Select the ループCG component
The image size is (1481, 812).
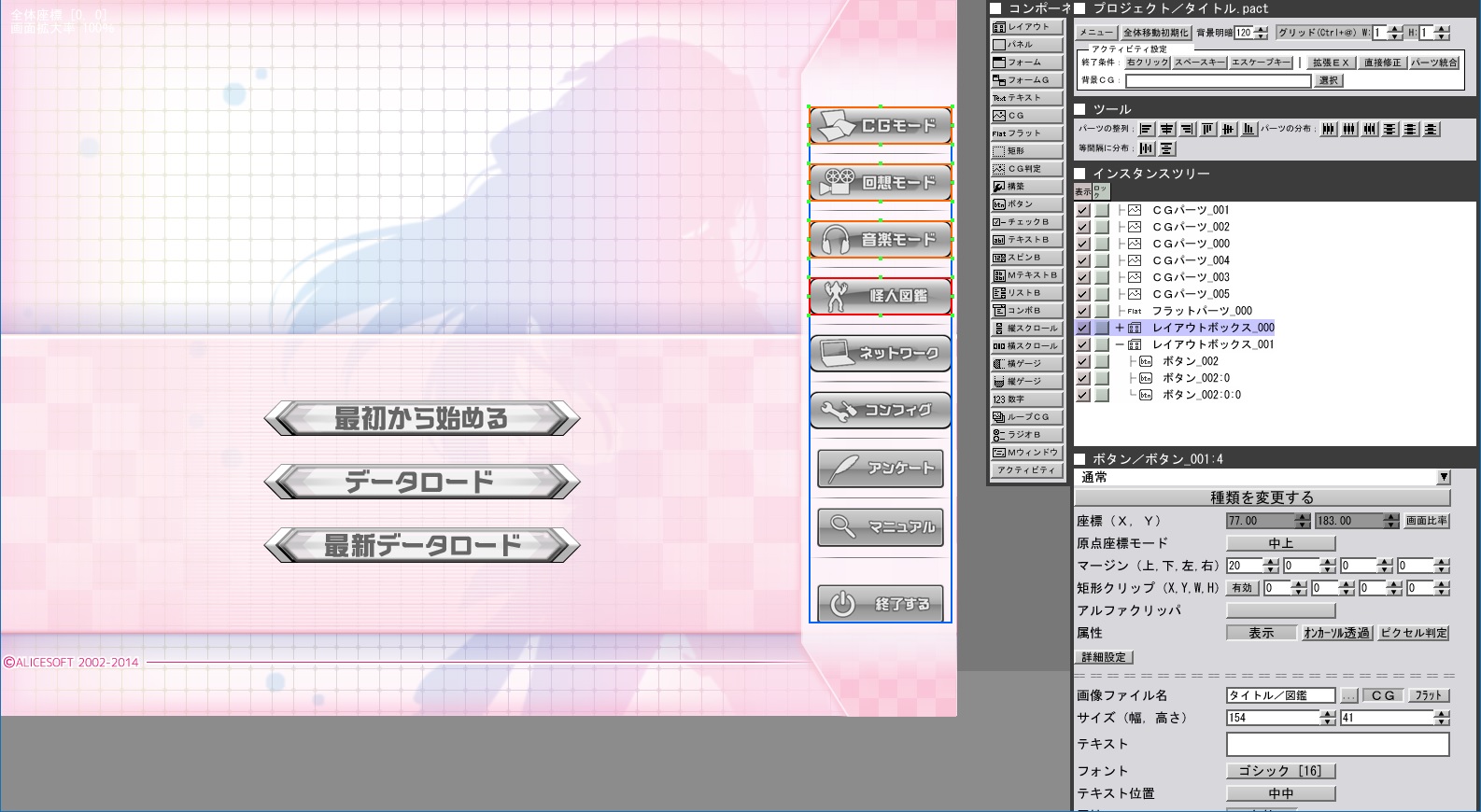pyautogui.click(x=1027, y=417)
